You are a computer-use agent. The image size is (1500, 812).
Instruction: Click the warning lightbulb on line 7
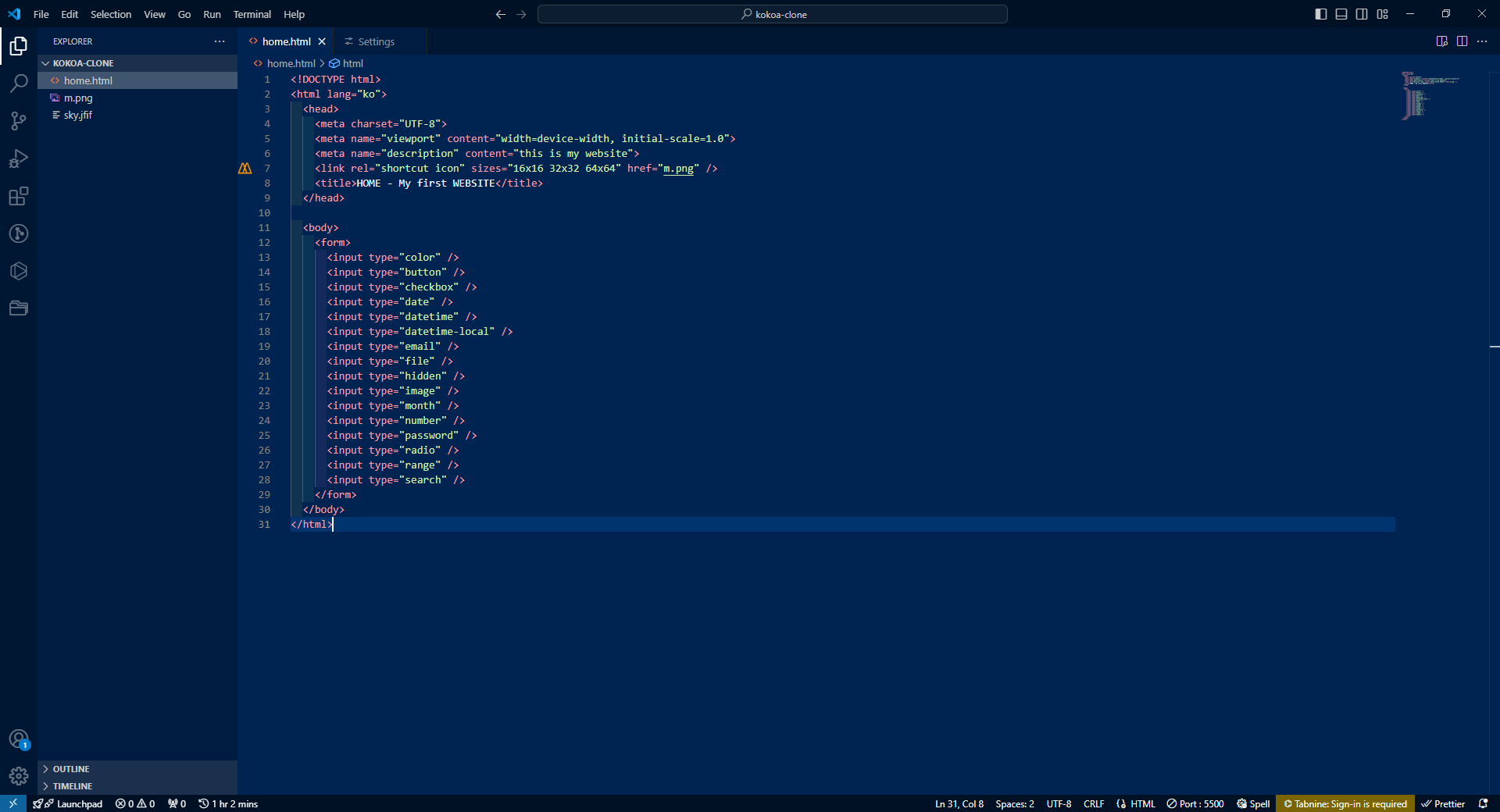[245, 169]
